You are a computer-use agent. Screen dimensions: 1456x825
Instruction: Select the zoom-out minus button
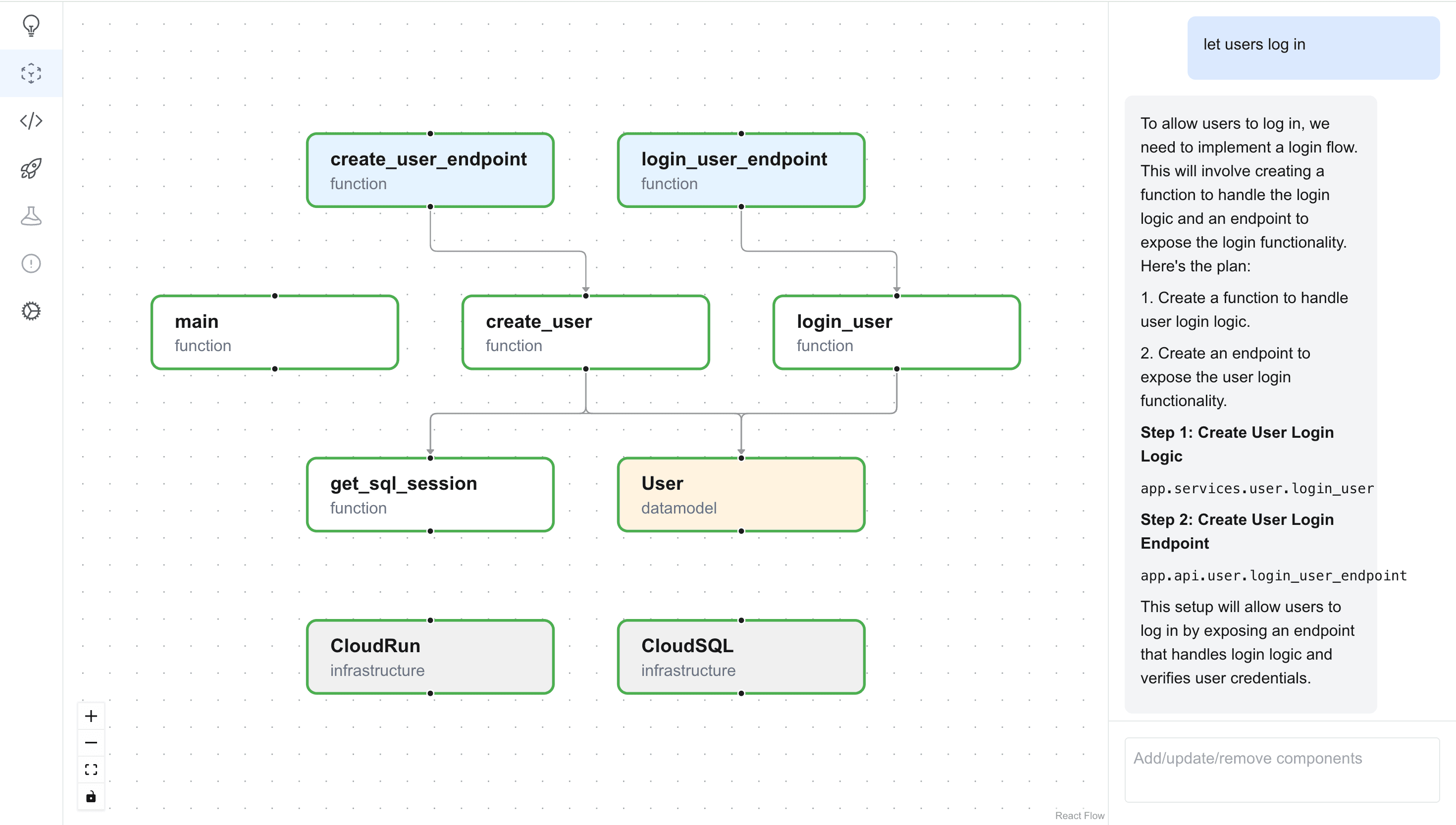coord(91,743)
